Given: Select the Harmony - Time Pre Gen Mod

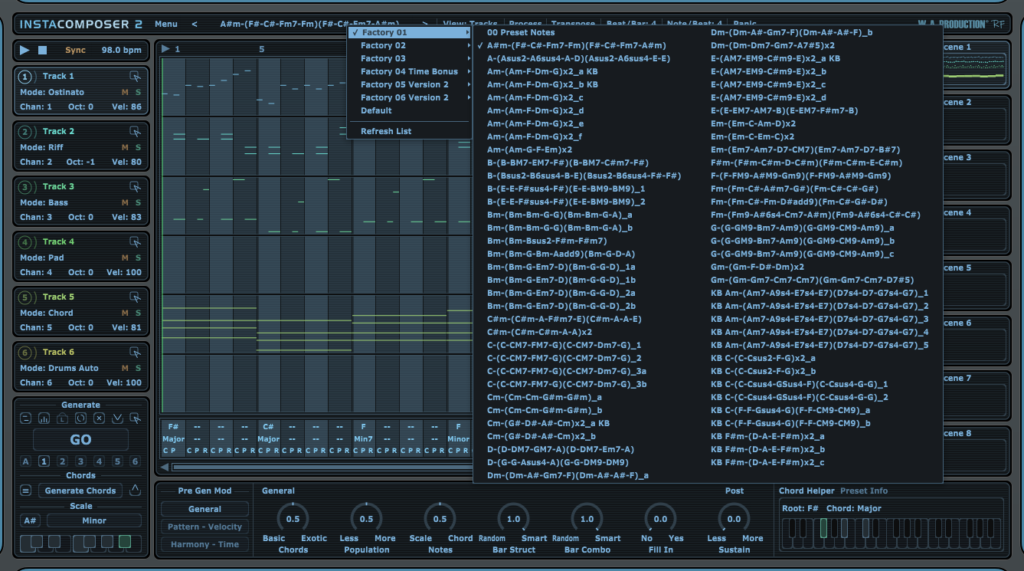Looking at the screenshot, I should point(204,545).
